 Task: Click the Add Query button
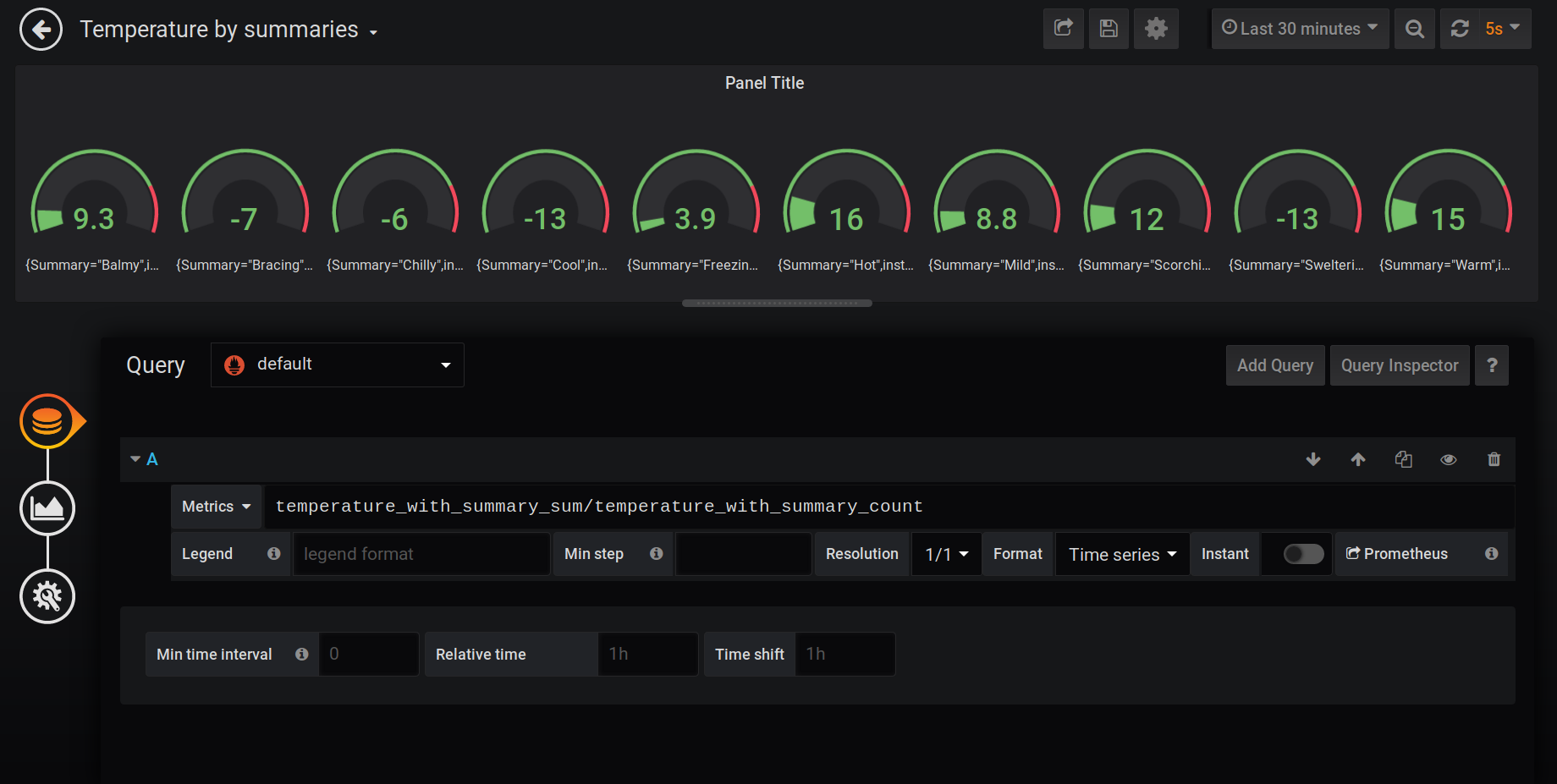click(x=1275, y=365)
